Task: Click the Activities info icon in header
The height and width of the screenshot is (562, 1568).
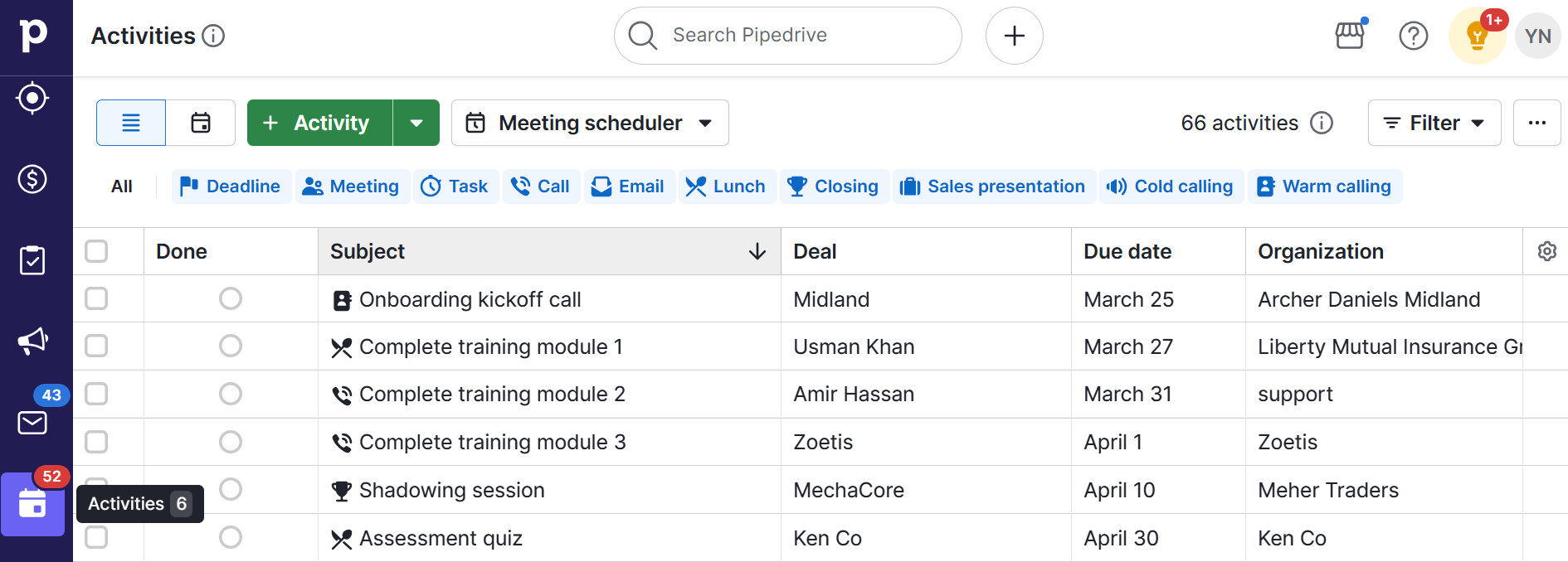Action: pyautogui.click(x=213, y=36)
